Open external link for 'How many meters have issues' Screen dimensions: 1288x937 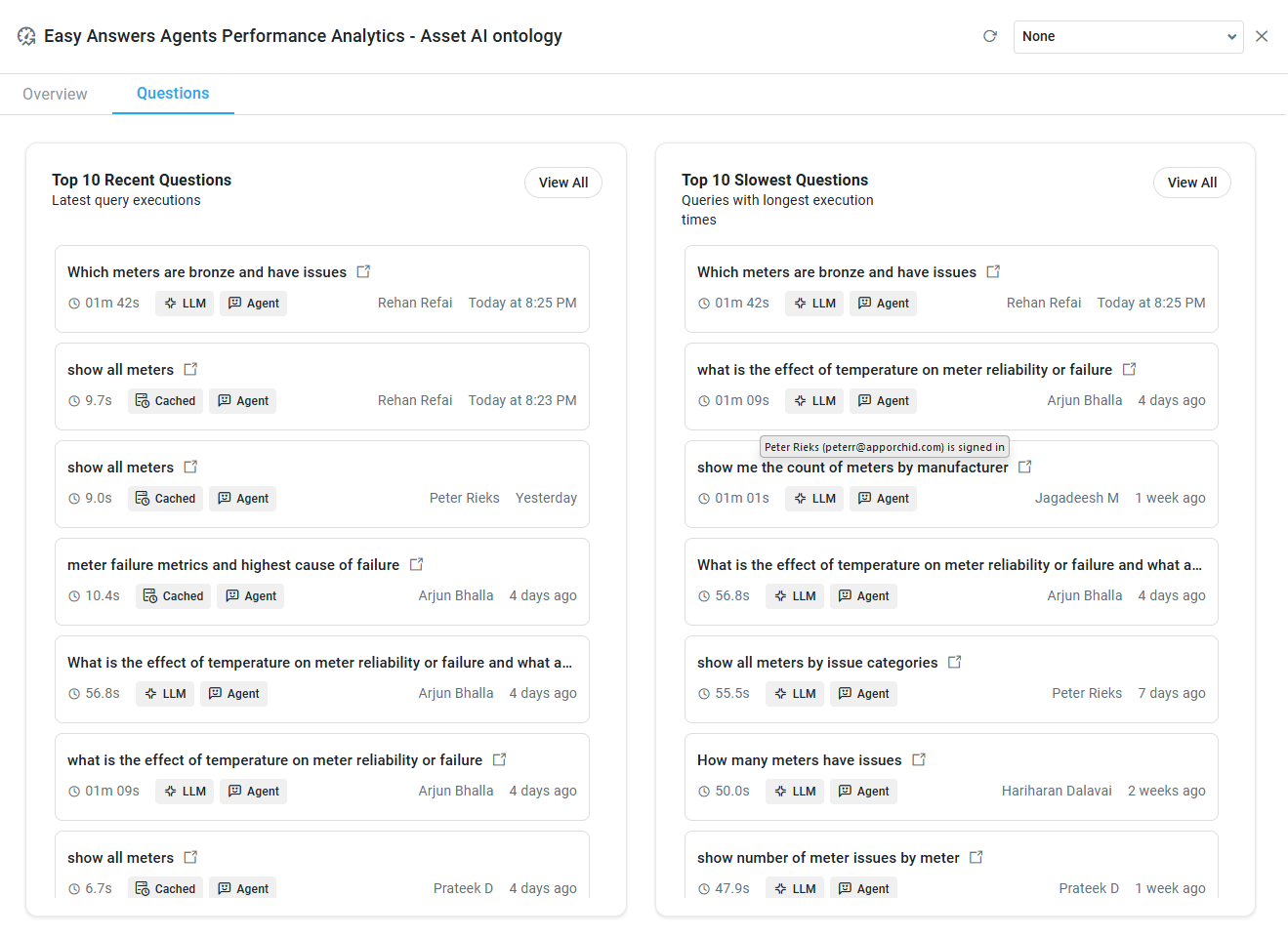click(x=918, y=759)
